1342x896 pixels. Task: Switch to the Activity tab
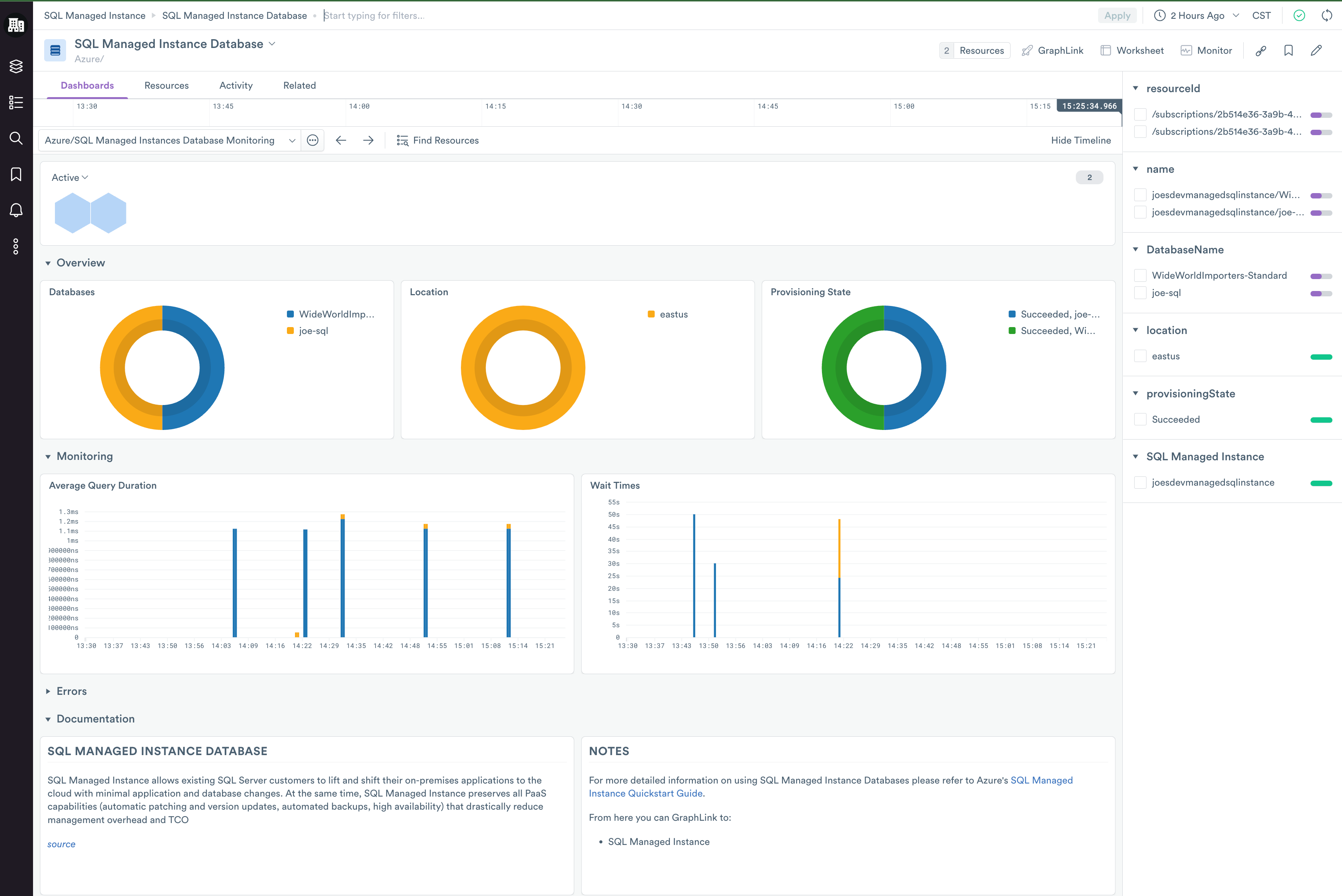point(235,85)
